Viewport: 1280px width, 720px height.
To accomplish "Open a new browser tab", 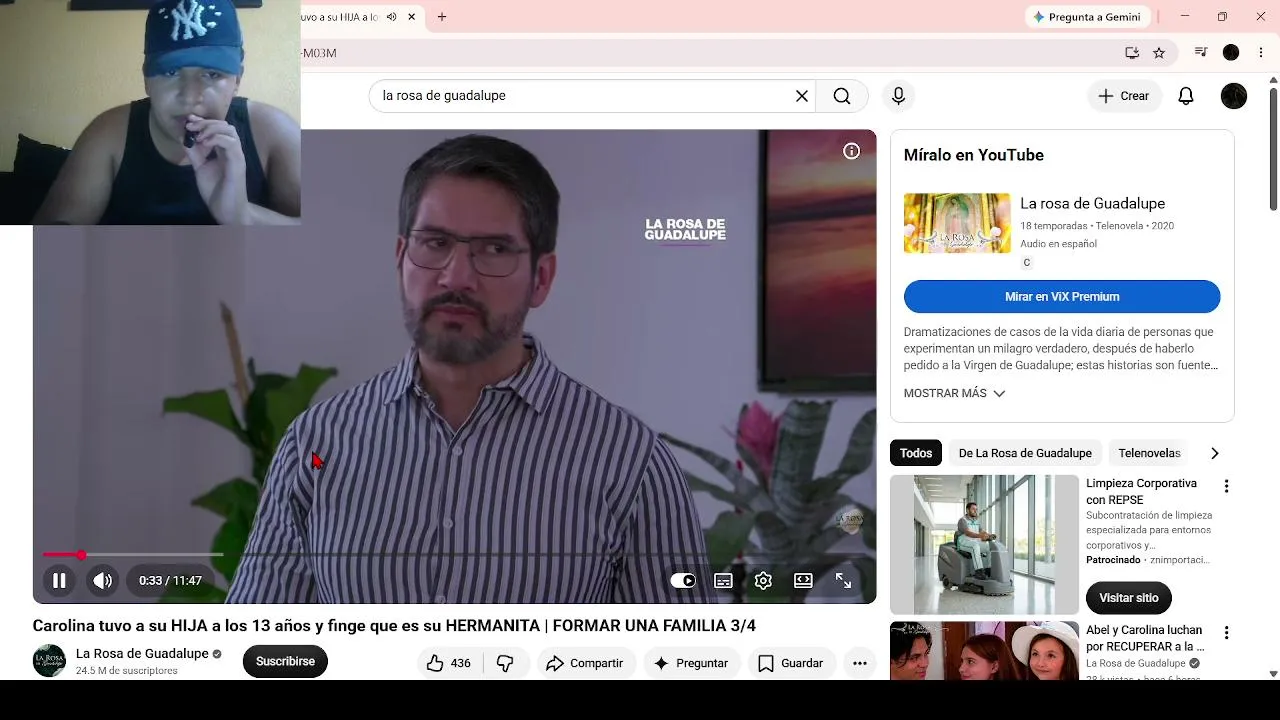I will pos(442,17).
